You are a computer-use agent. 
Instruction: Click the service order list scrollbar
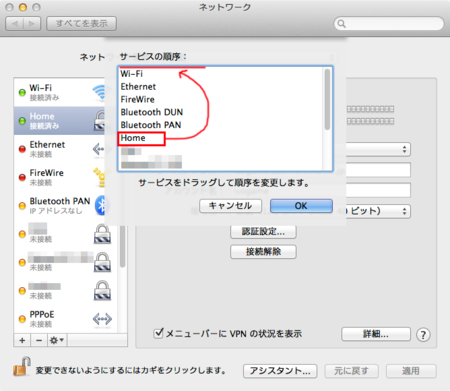tap(327, 99)
